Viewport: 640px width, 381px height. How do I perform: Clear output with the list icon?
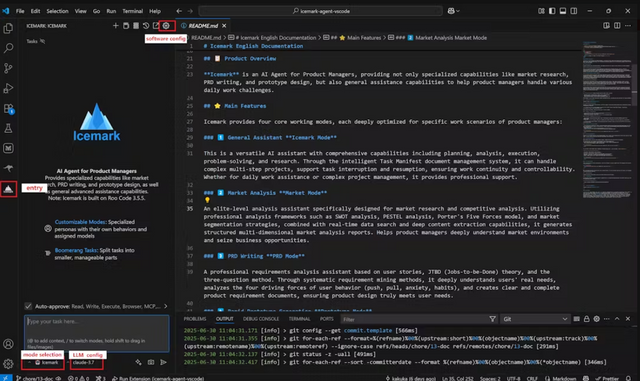[576, 319]
